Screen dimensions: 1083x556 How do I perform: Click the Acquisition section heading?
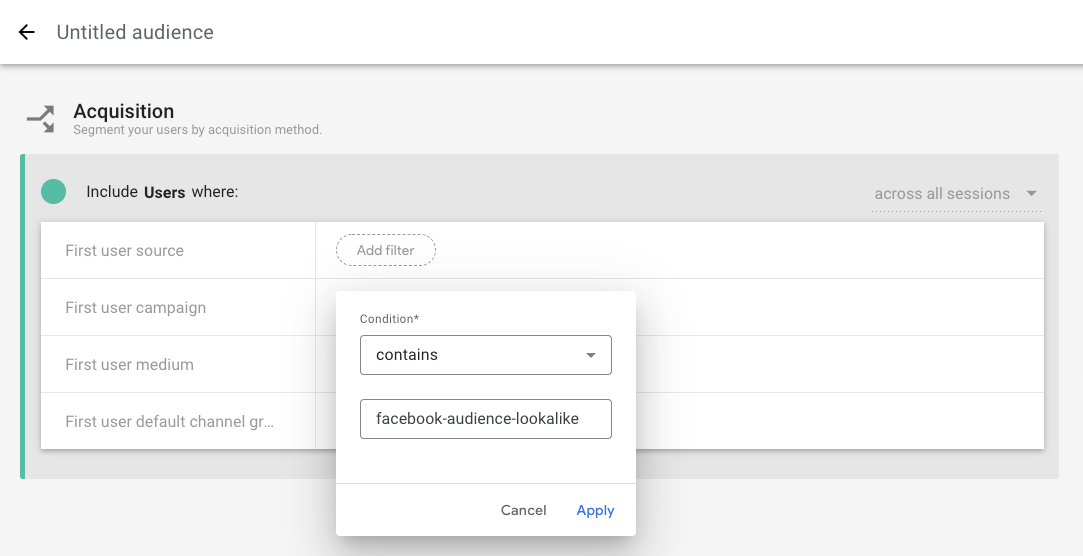coord(124,111)
